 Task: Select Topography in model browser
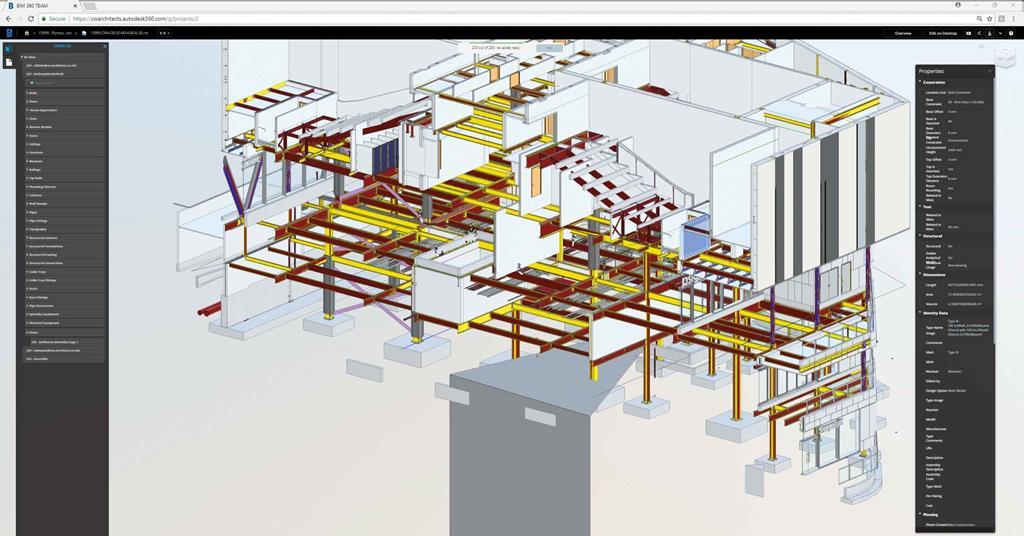(x=64, y=229)
